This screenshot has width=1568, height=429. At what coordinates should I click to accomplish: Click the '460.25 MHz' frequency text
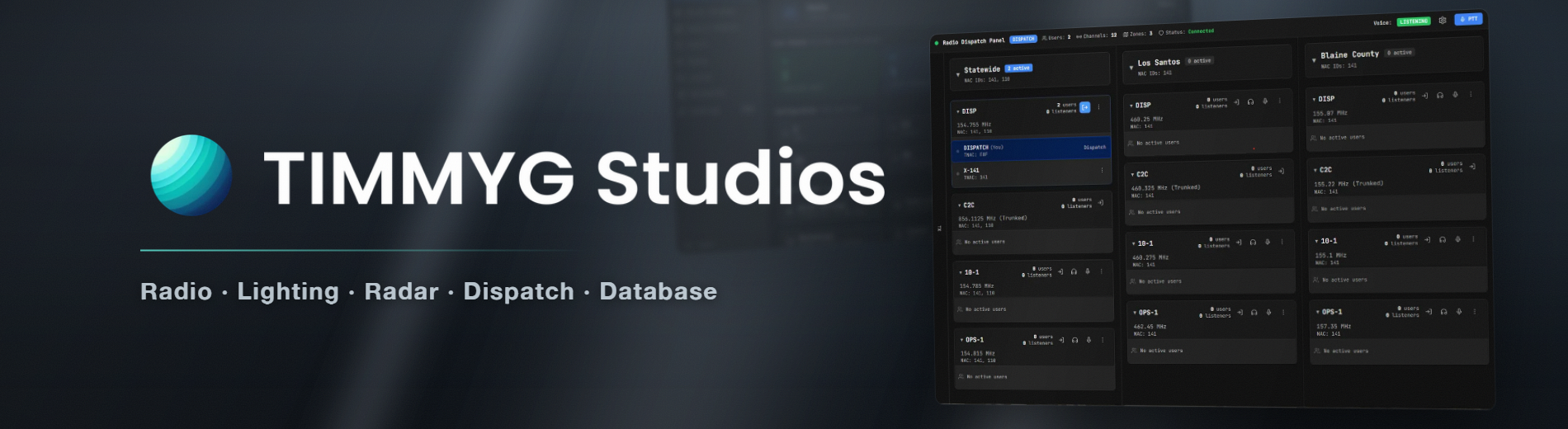pos(1146,119)
